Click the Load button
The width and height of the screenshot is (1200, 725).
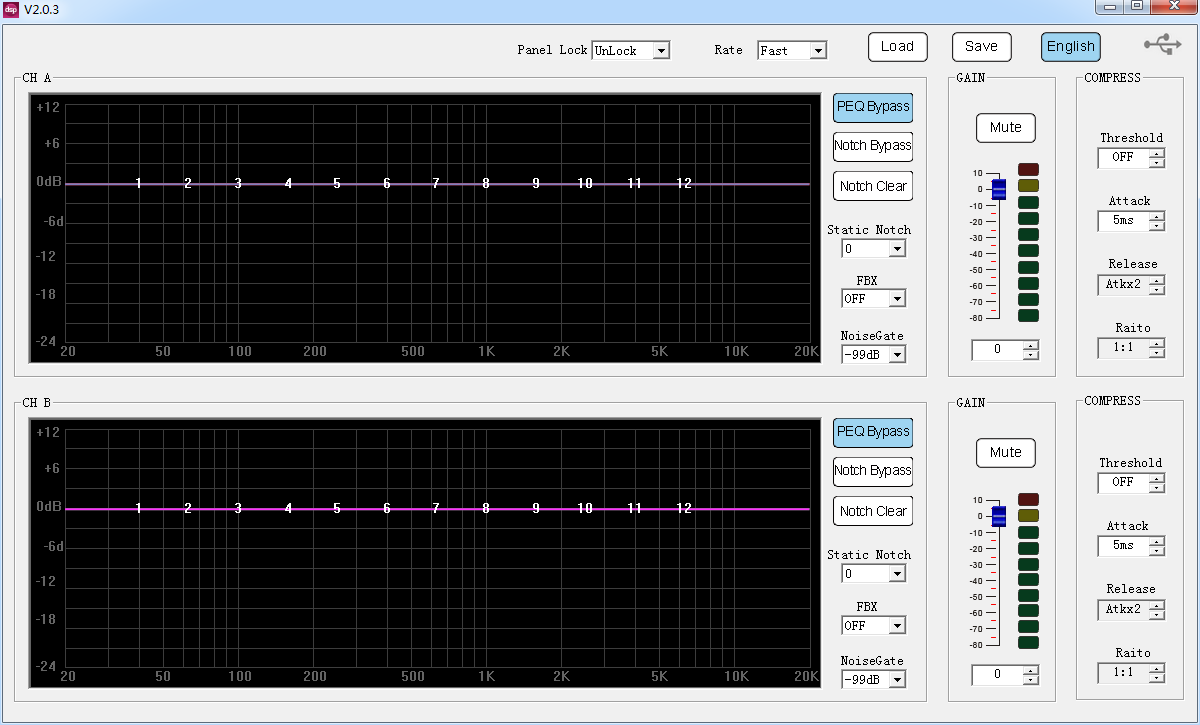(897, 47)
